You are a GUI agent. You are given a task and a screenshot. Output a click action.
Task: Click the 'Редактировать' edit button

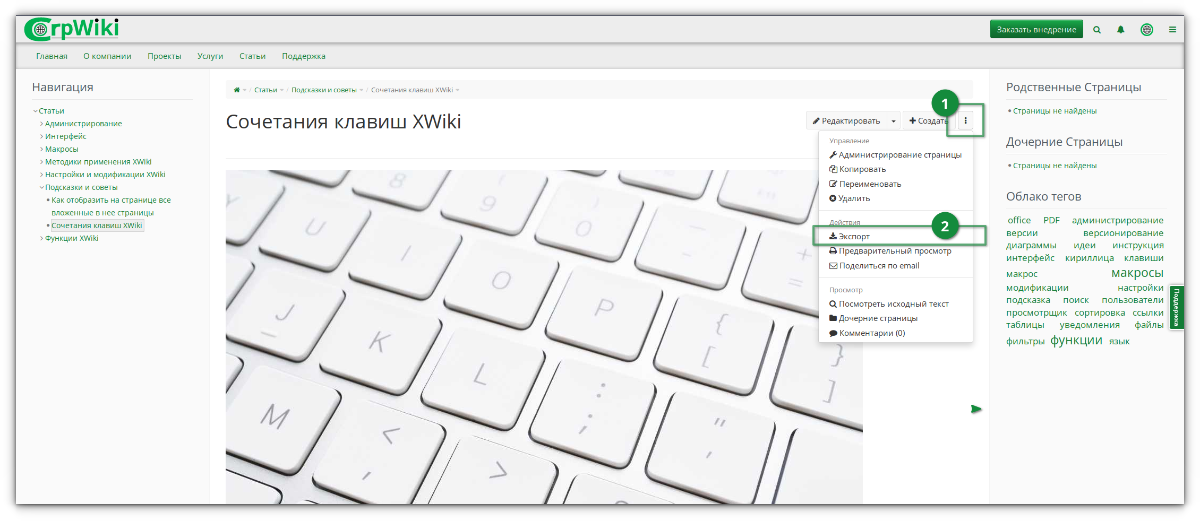(x=846, y=121)
